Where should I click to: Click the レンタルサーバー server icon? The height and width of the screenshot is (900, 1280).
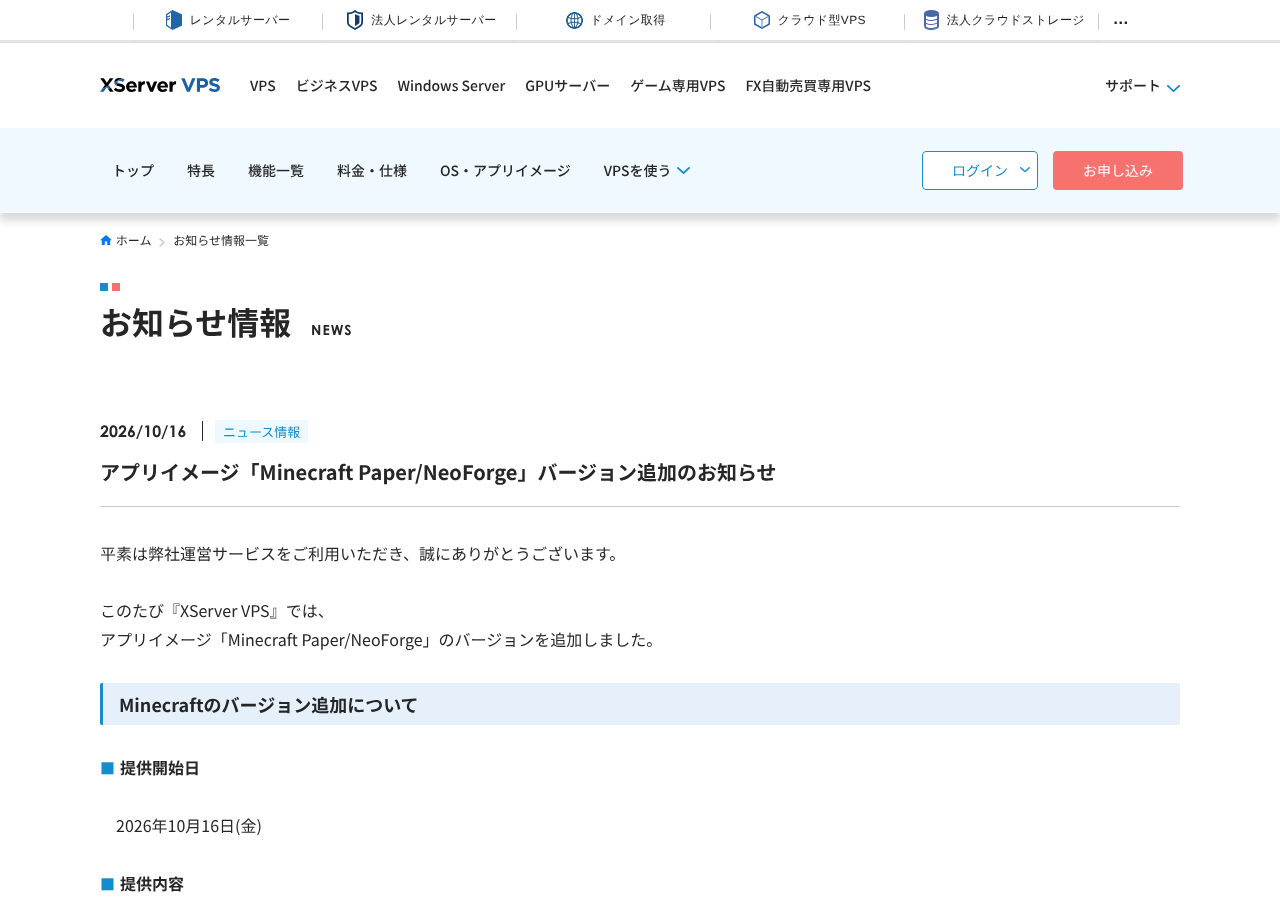click(174, 20)
